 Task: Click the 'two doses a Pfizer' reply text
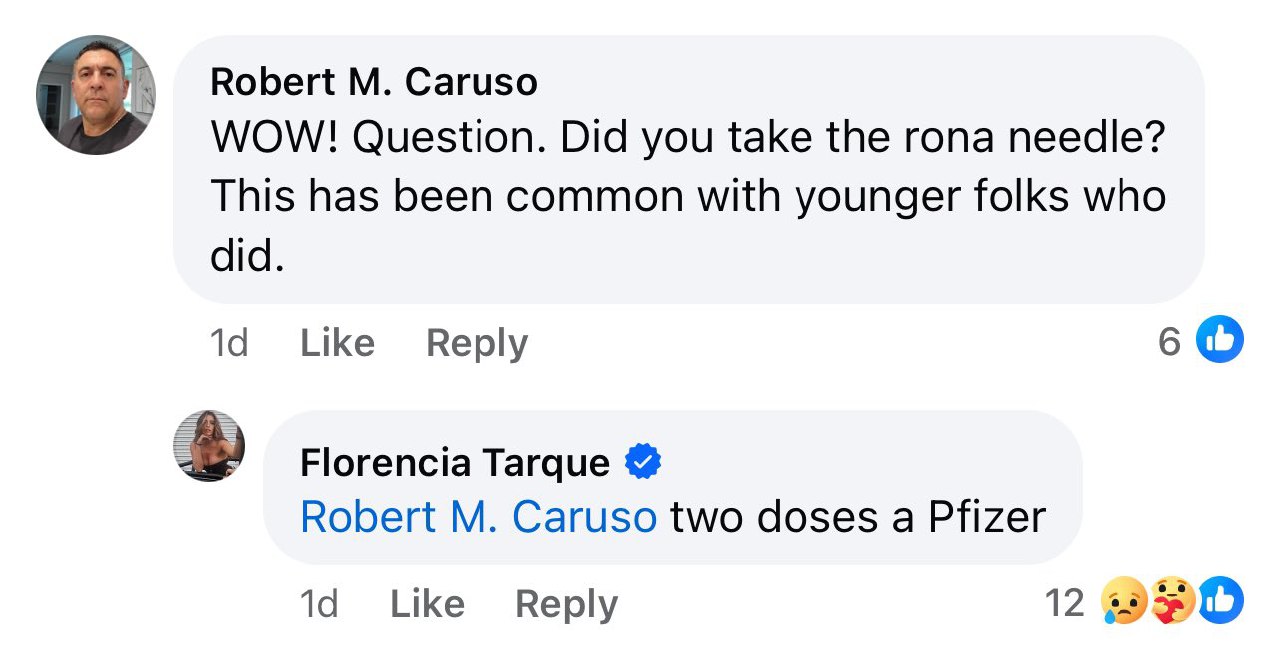click(857, 517)
